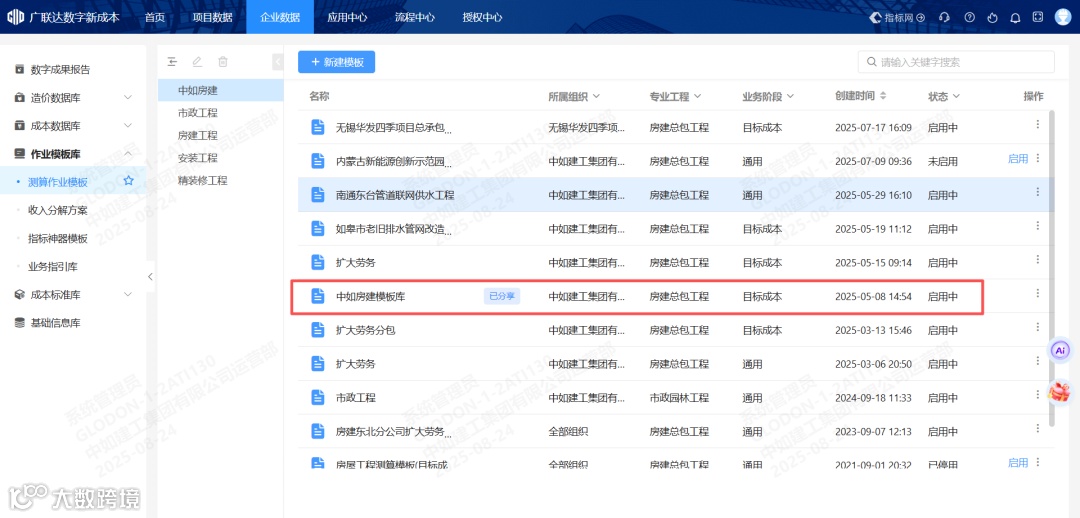Click file icon of 无锡华发四季项目总承包
The height and width of the screenshot is (518, 1080).
click(x=318, y=127)
